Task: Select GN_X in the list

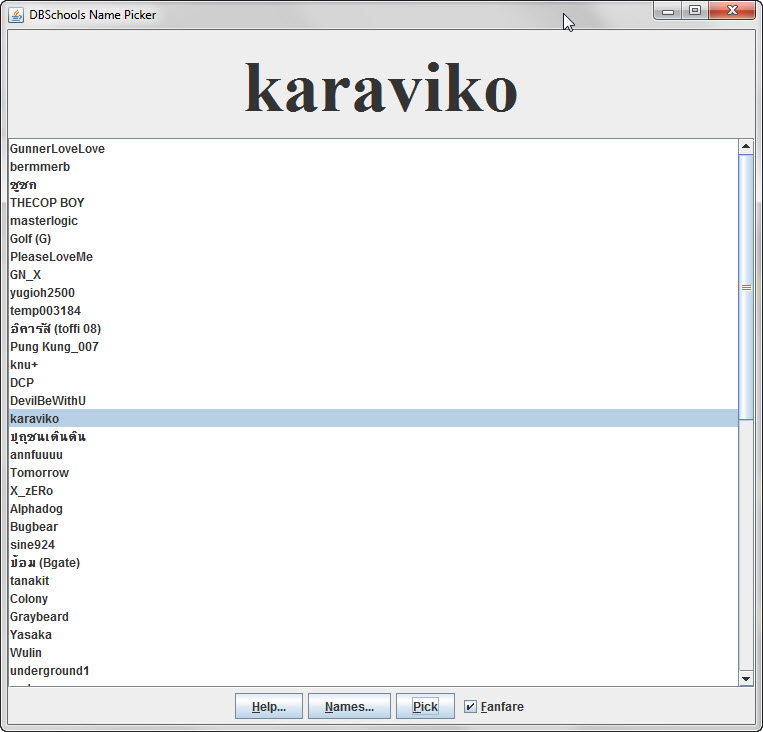Action: pos(373,275)
